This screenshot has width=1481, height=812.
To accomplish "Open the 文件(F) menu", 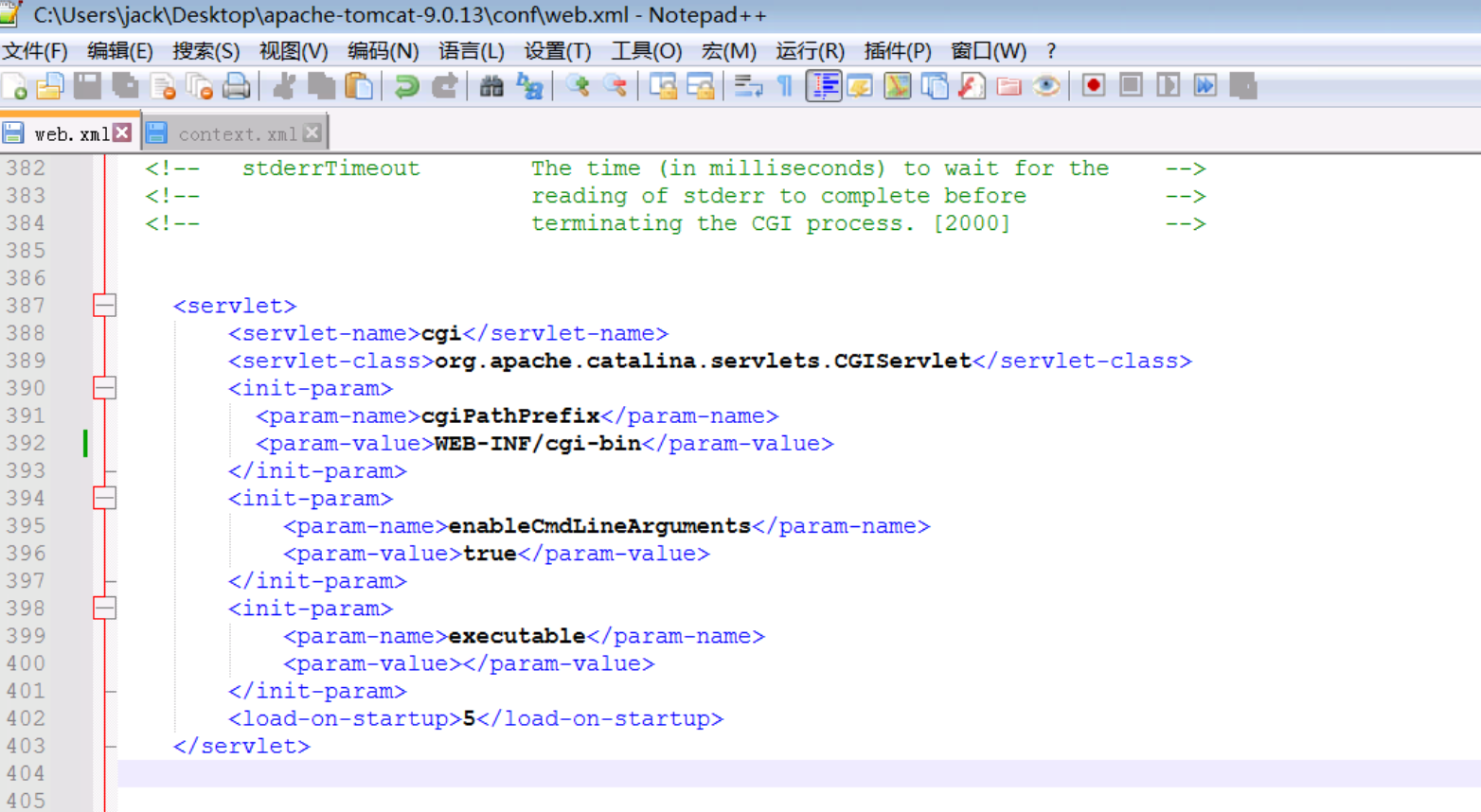I will 35,51.
